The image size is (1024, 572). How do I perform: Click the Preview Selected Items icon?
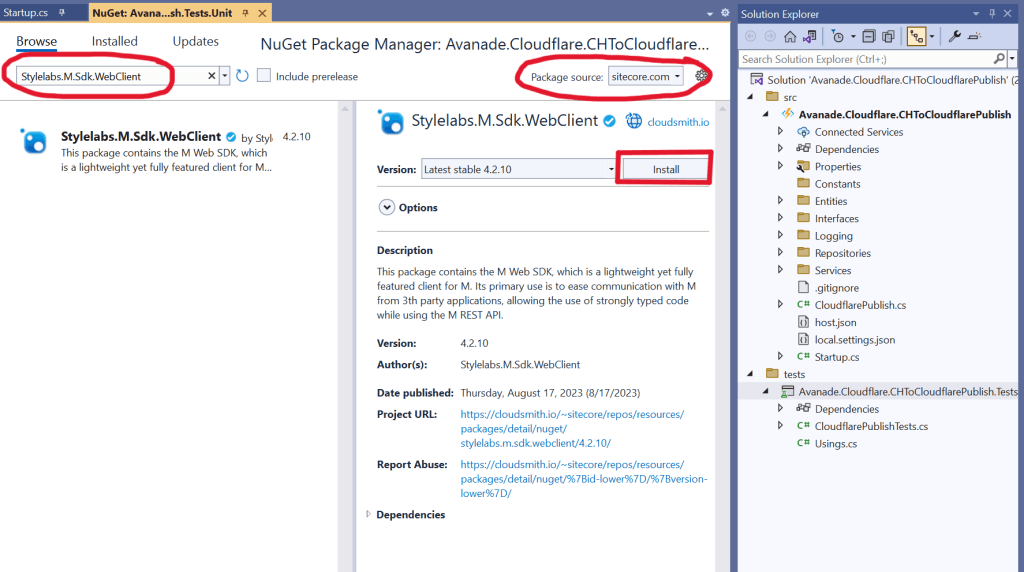pos(976,36)
